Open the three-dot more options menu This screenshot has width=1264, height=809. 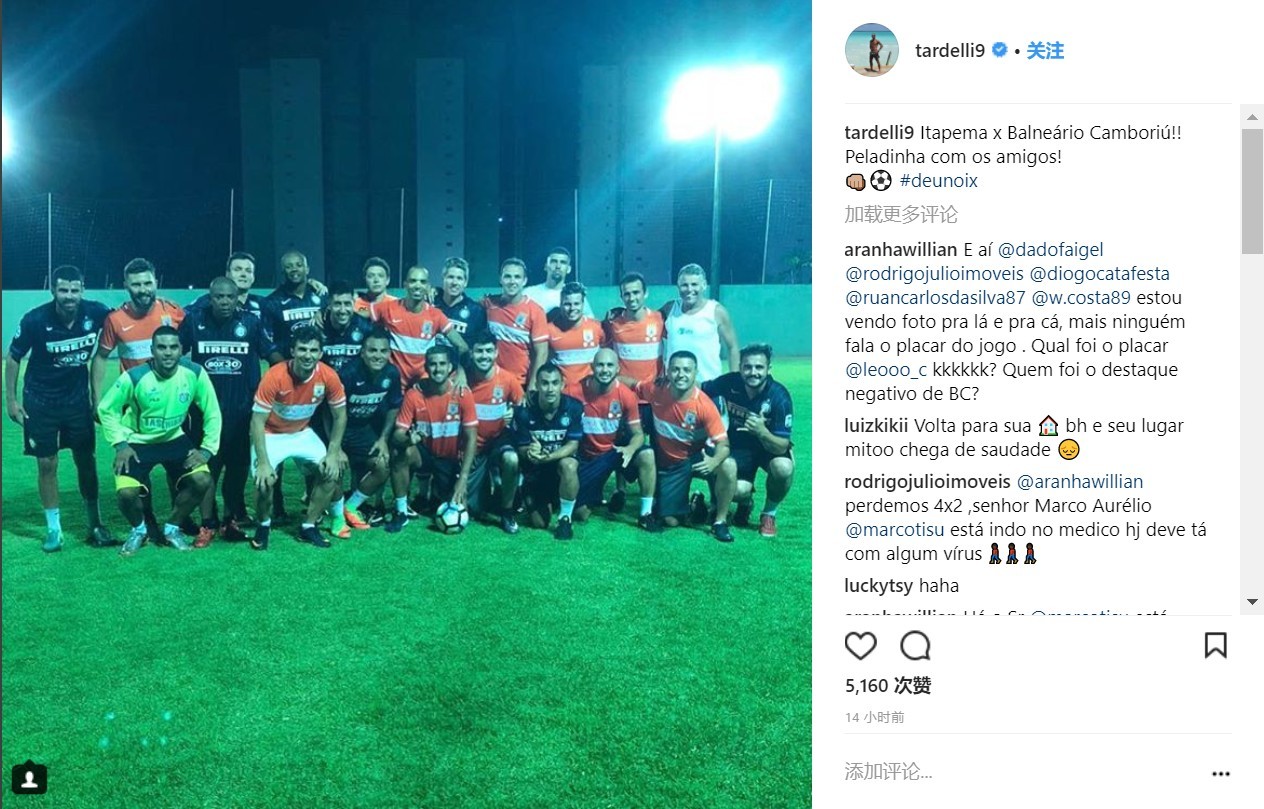1220,773
